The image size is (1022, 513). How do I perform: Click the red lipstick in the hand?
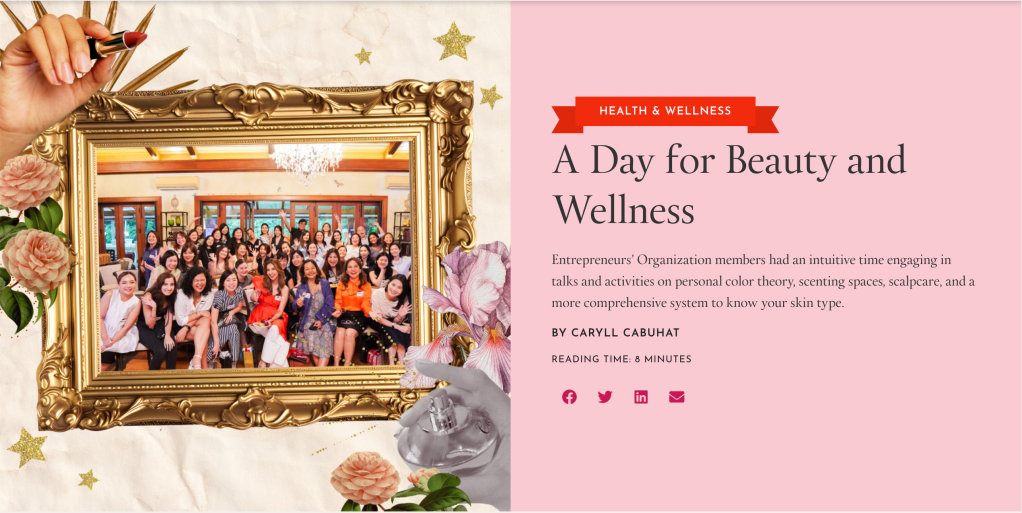[118, 44]
